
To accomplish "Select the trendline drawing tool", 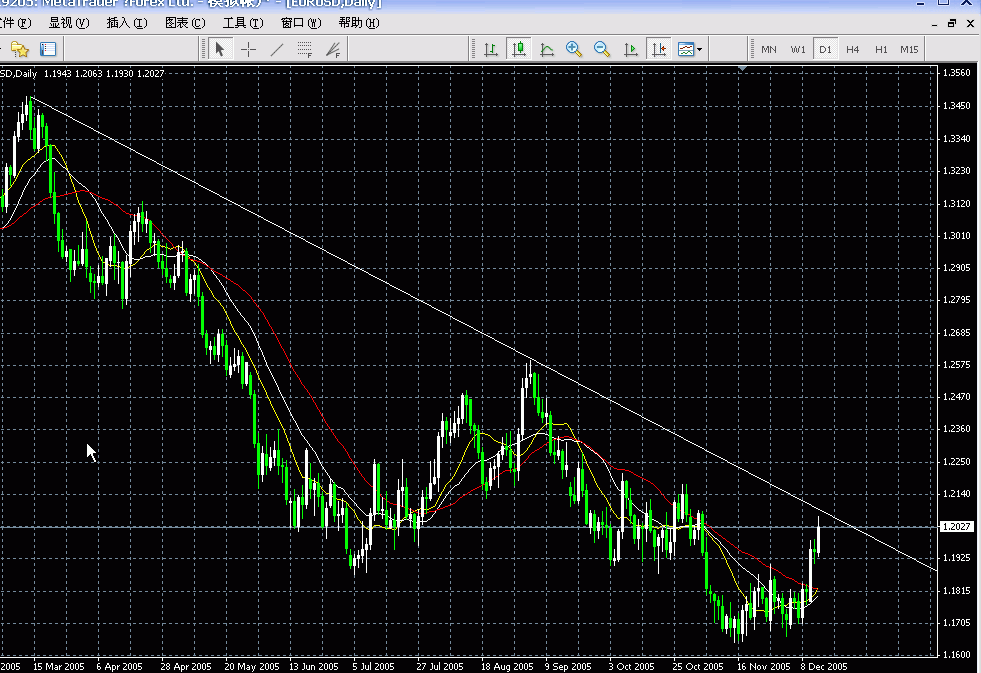I will [x=277, y=49].
